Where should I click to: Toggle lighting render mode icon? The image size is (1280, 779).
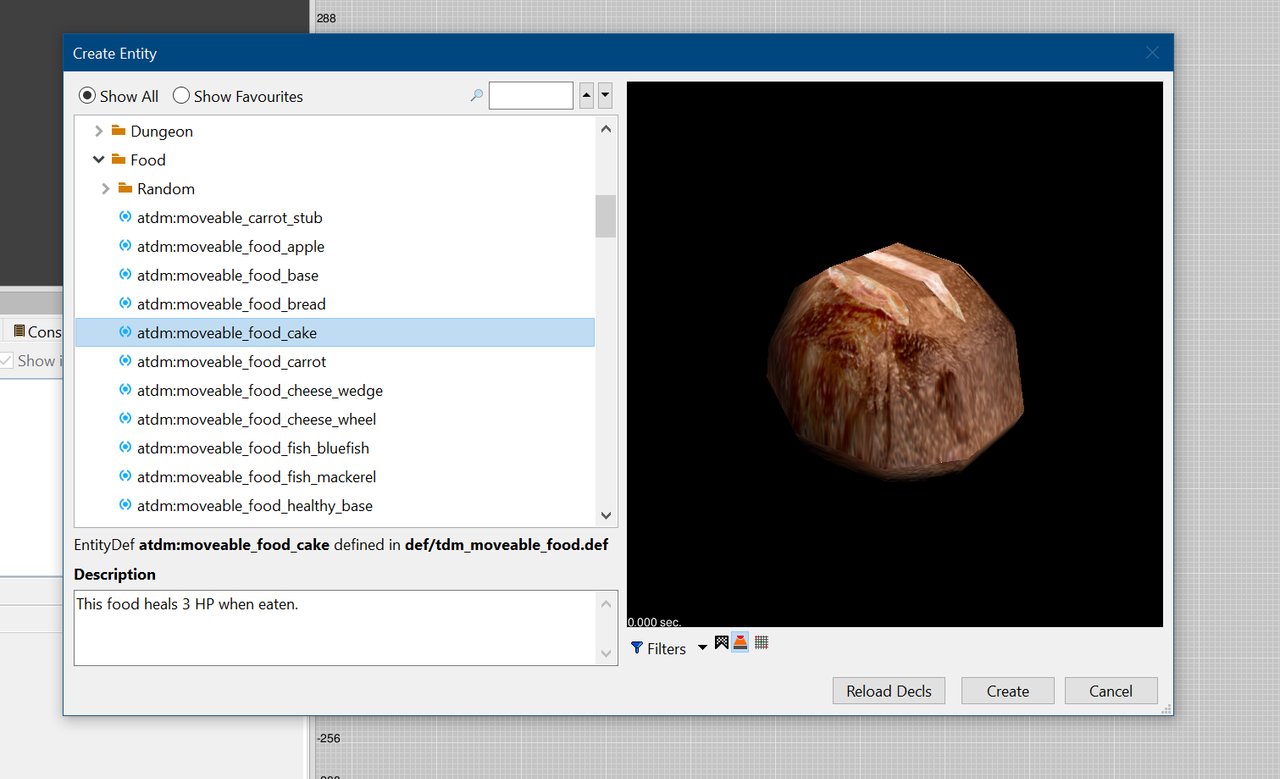coord(741,642)
